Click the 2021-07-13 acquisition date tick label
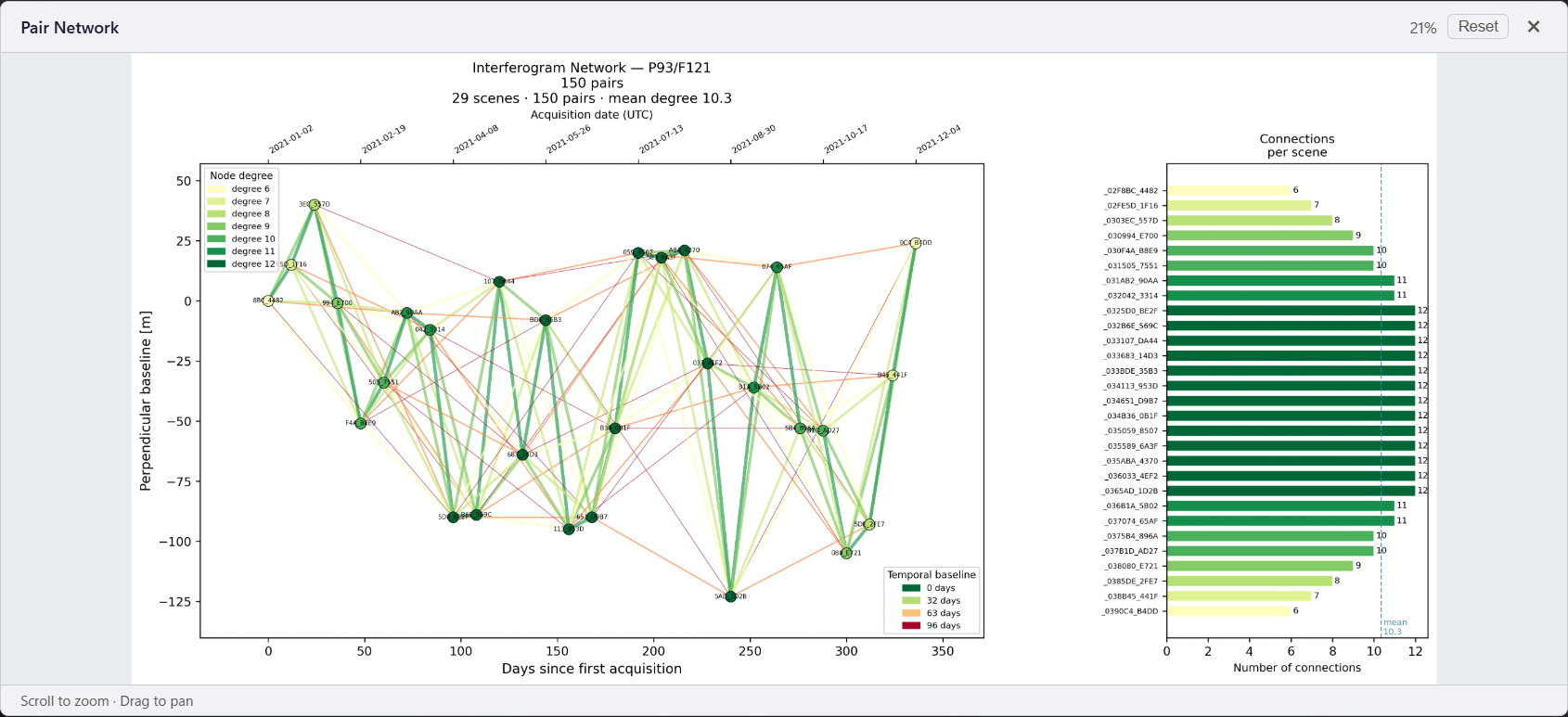 (661, 140)
